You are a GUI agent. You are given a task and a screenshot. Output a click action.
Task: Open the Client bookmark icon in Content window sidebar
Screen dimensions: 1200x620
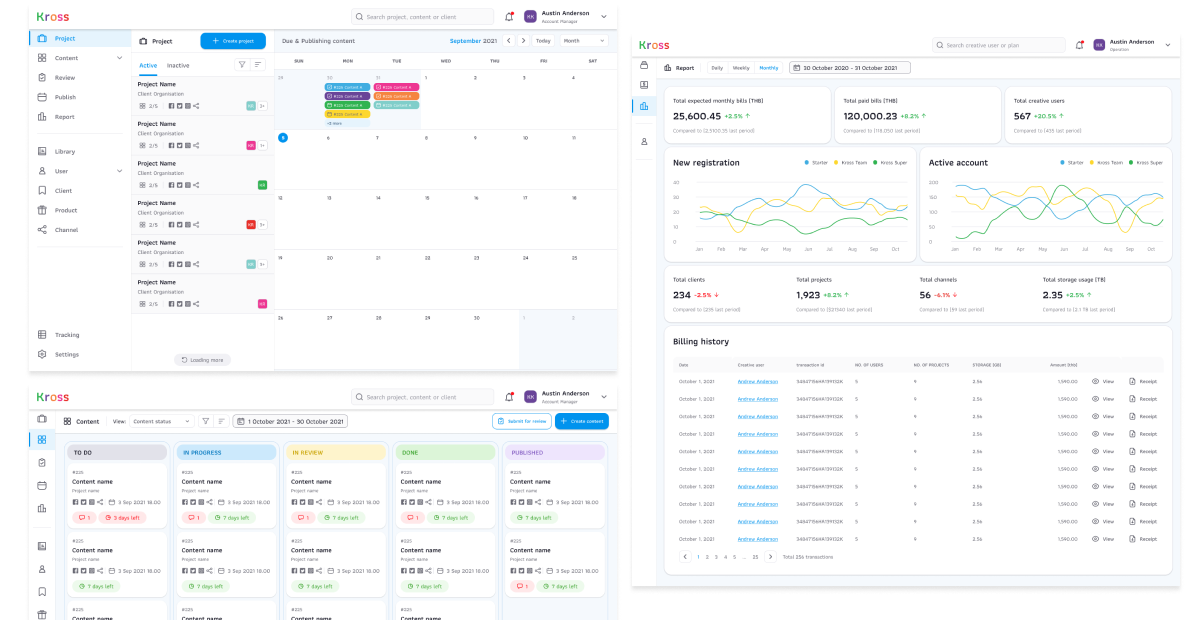[x=42, y=592]
